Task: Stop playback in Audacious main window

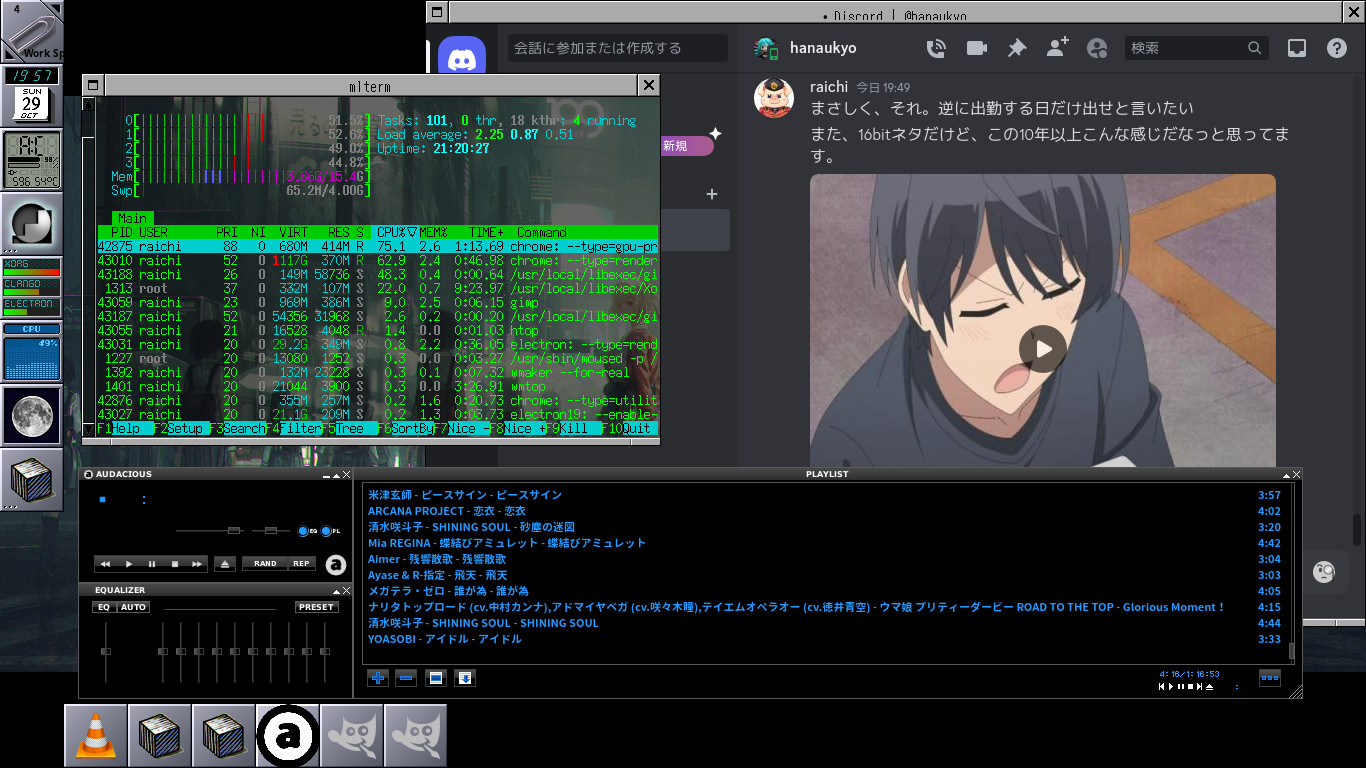Action: click(175, 564)
